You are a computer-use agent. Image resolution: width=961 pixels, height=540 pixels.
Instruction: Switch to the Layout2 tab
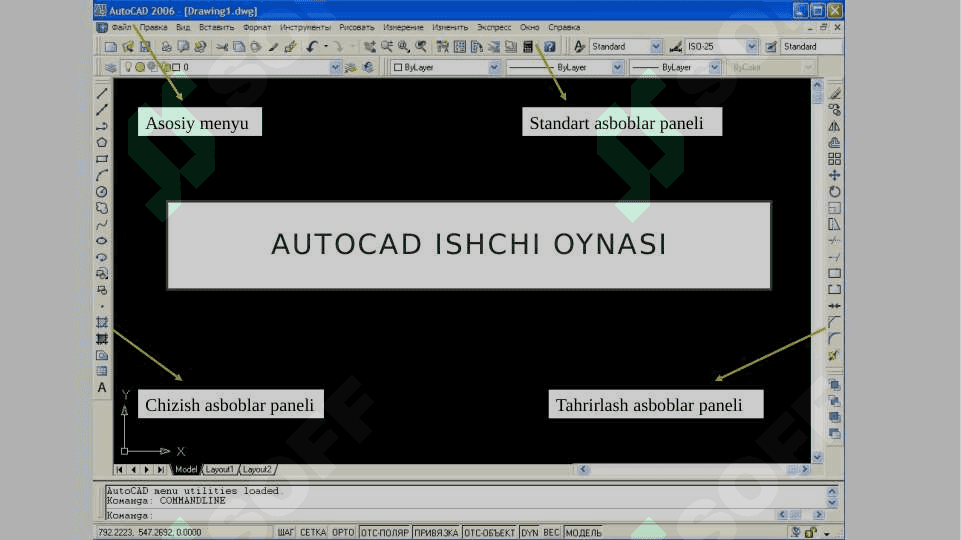click(257, 470)
